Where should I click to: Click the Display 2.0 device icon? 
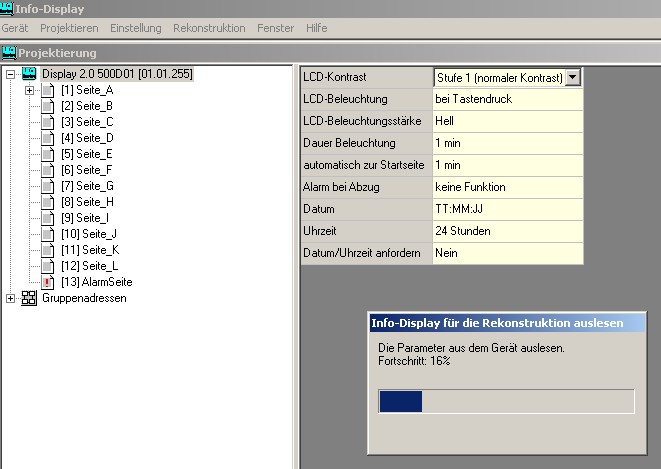coord(29,74)
